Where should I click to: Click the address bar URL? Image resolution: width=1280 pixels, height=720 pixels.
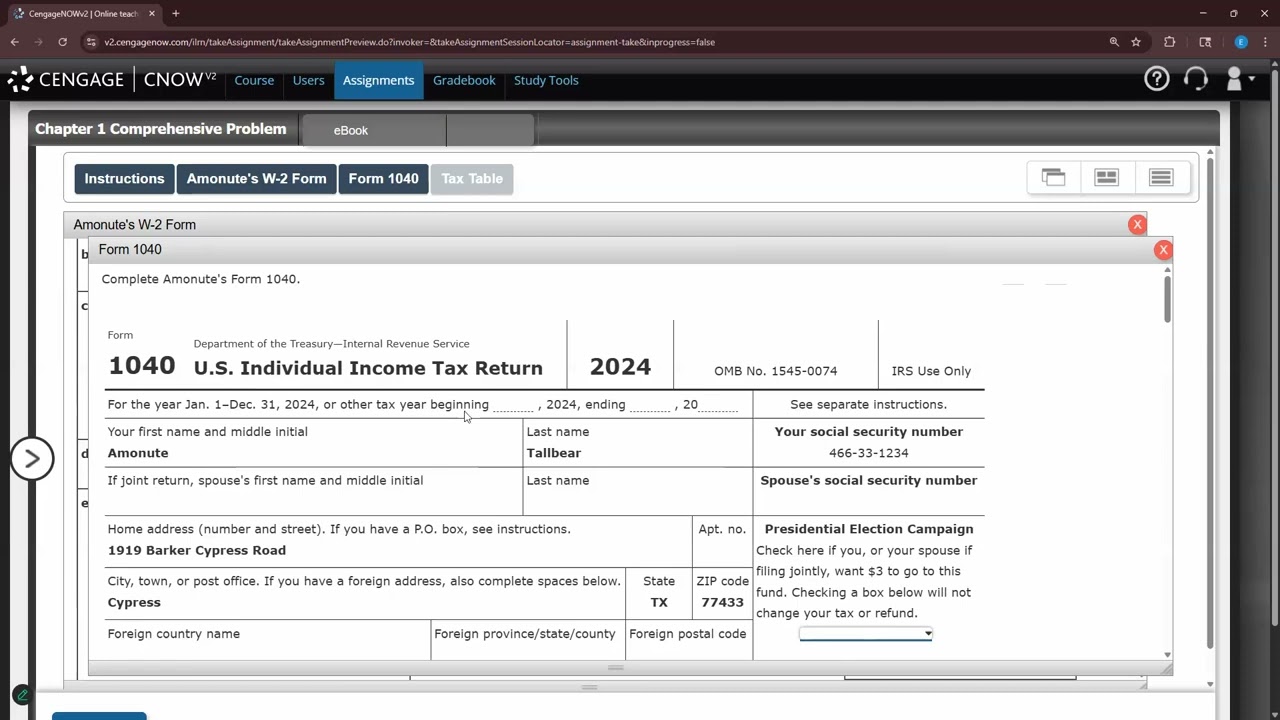(x=409, y=42)
